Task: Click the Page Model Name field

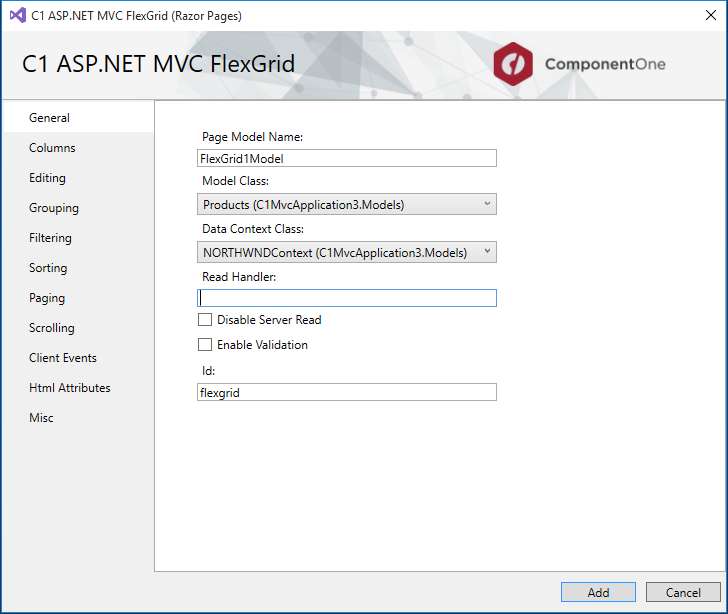Action: pos(347,158)
